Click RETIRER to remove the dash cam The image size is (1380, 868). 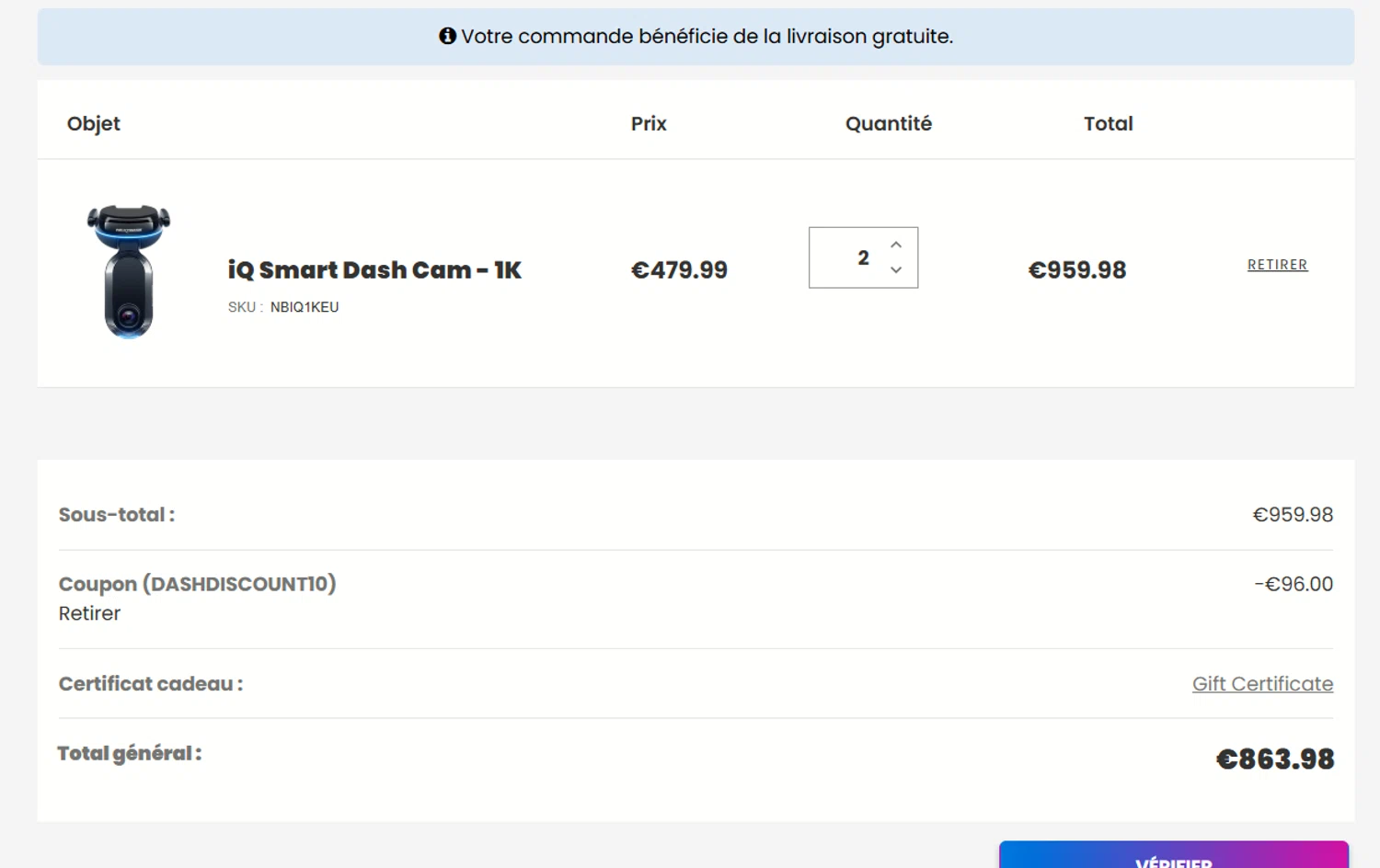pos(1277,265)
